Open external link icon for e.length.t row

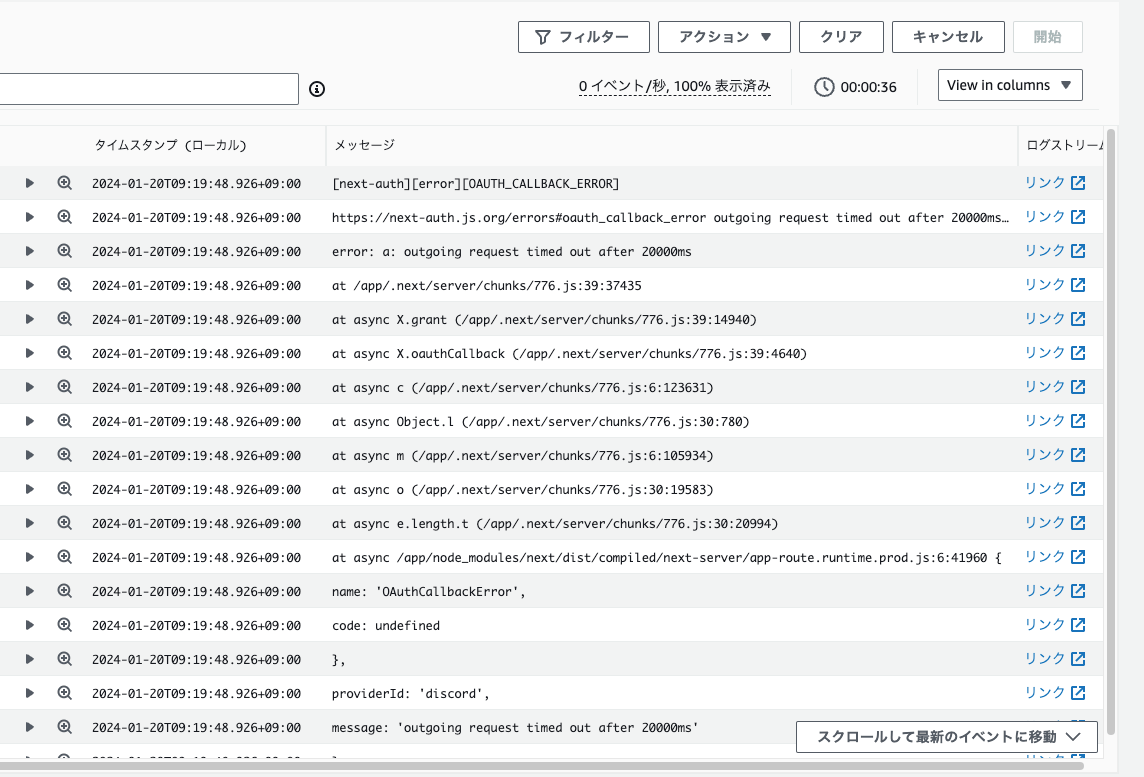pos(1078,523)
